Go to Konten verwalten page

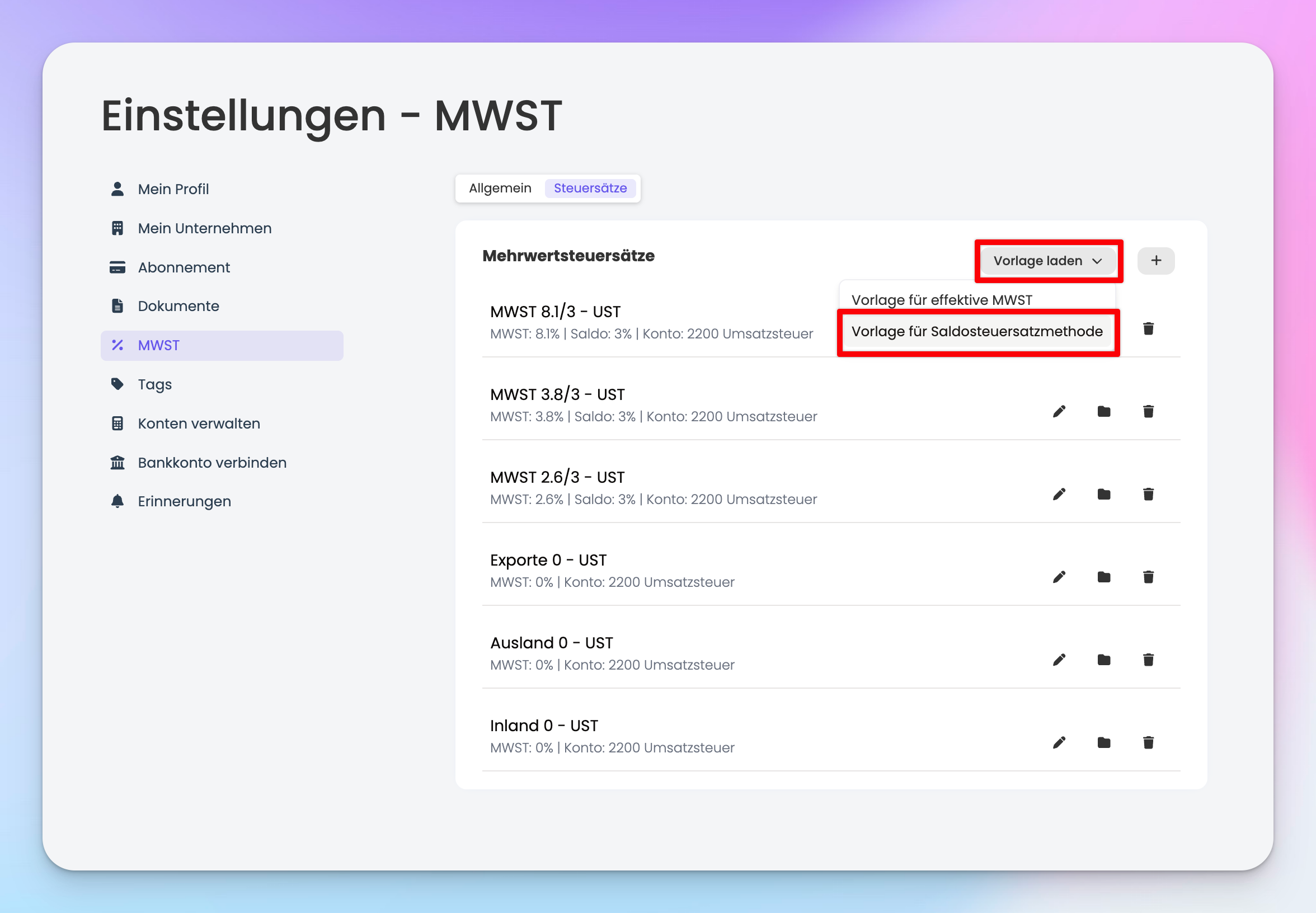pos(199,424)
